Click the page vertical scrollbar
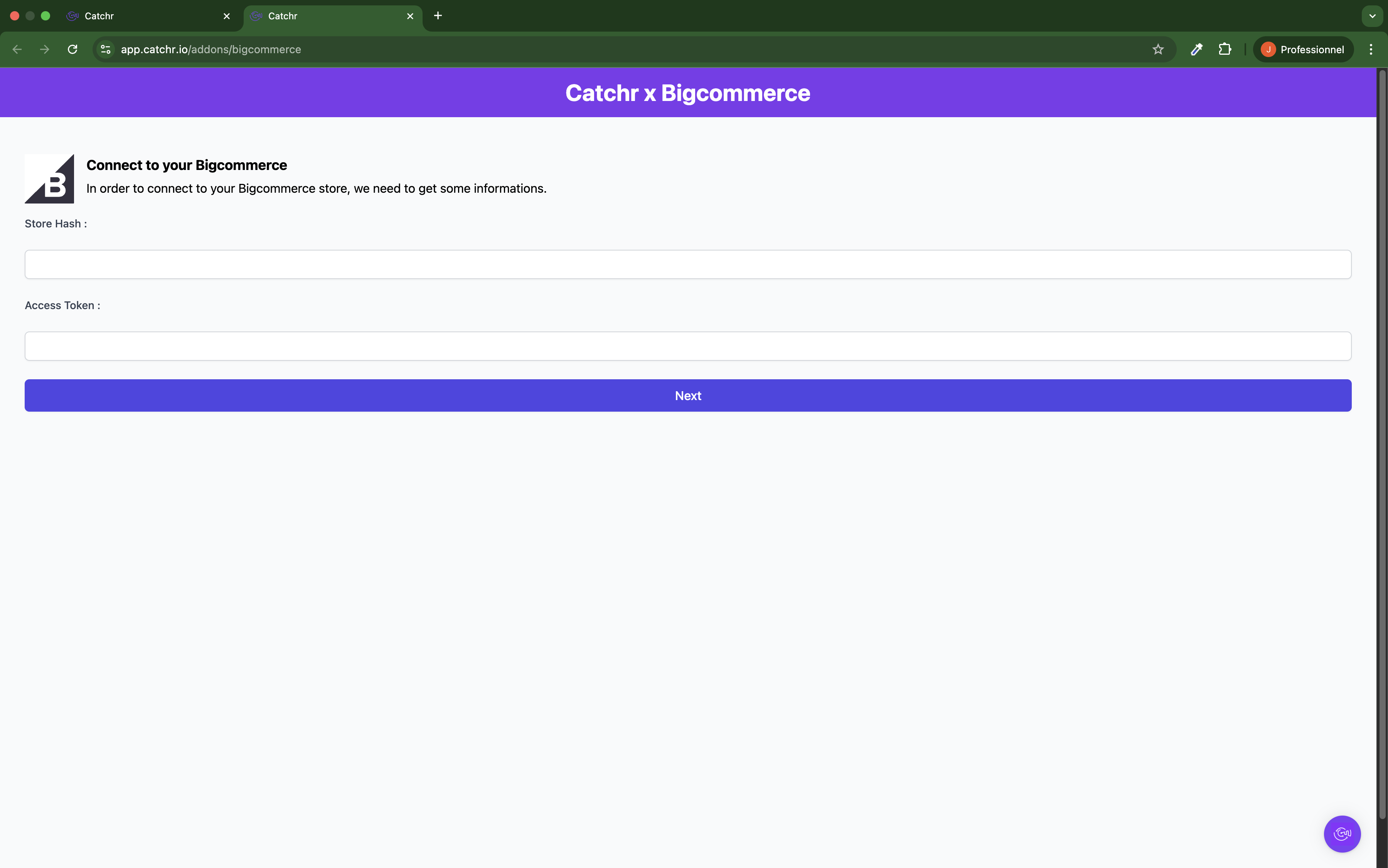The width and height of the screenshot is (1388, 868). click(1382, 445)
